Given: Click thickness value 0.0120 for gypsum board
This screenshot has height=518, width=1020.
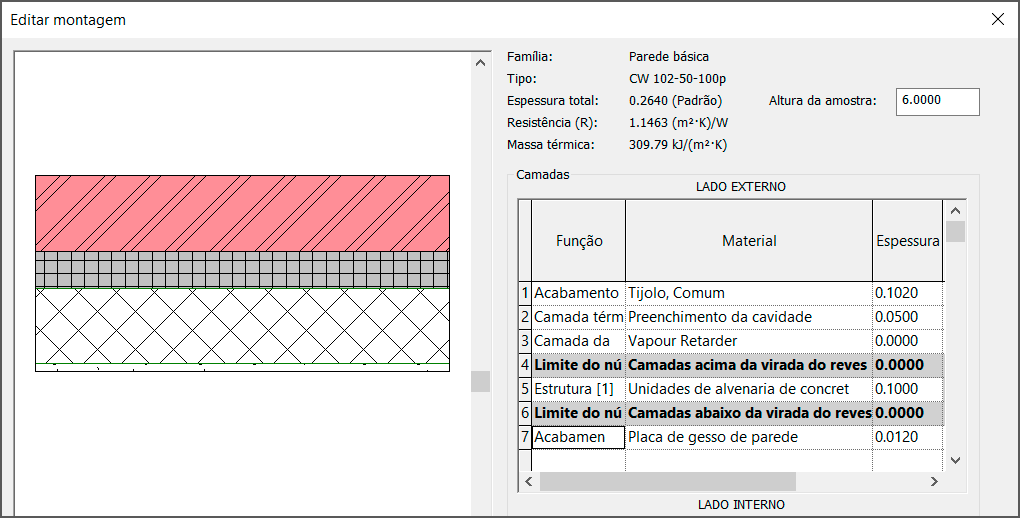Looking at the screenshot, I should [906, 437].
